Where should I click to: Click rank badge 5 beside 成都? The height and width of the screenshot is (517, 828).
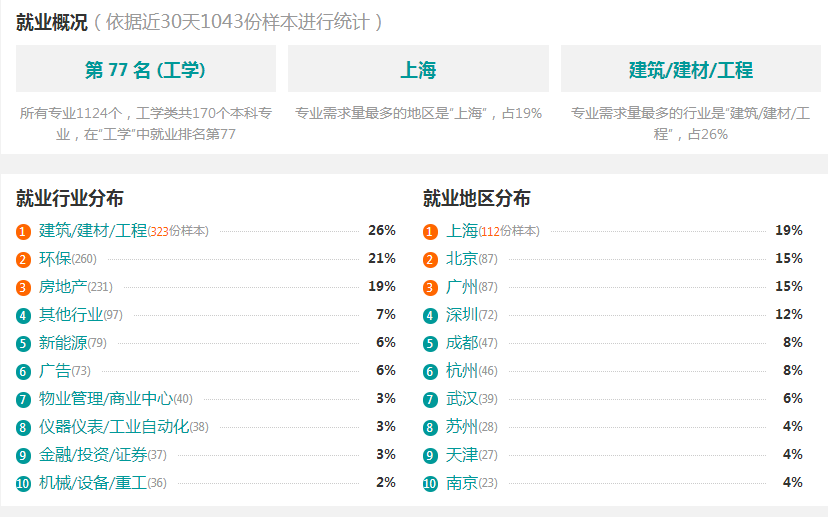pos(430,344)
